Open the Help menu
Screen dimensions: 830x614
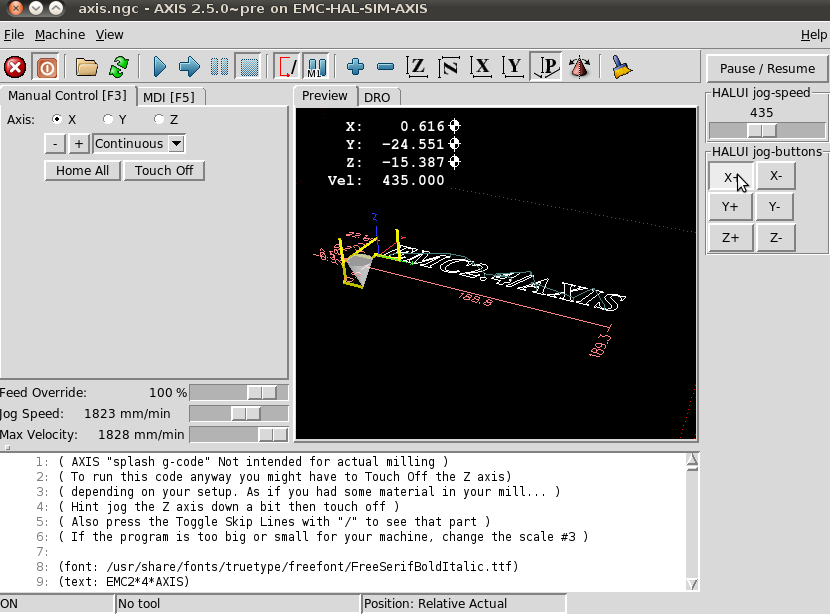814,35
